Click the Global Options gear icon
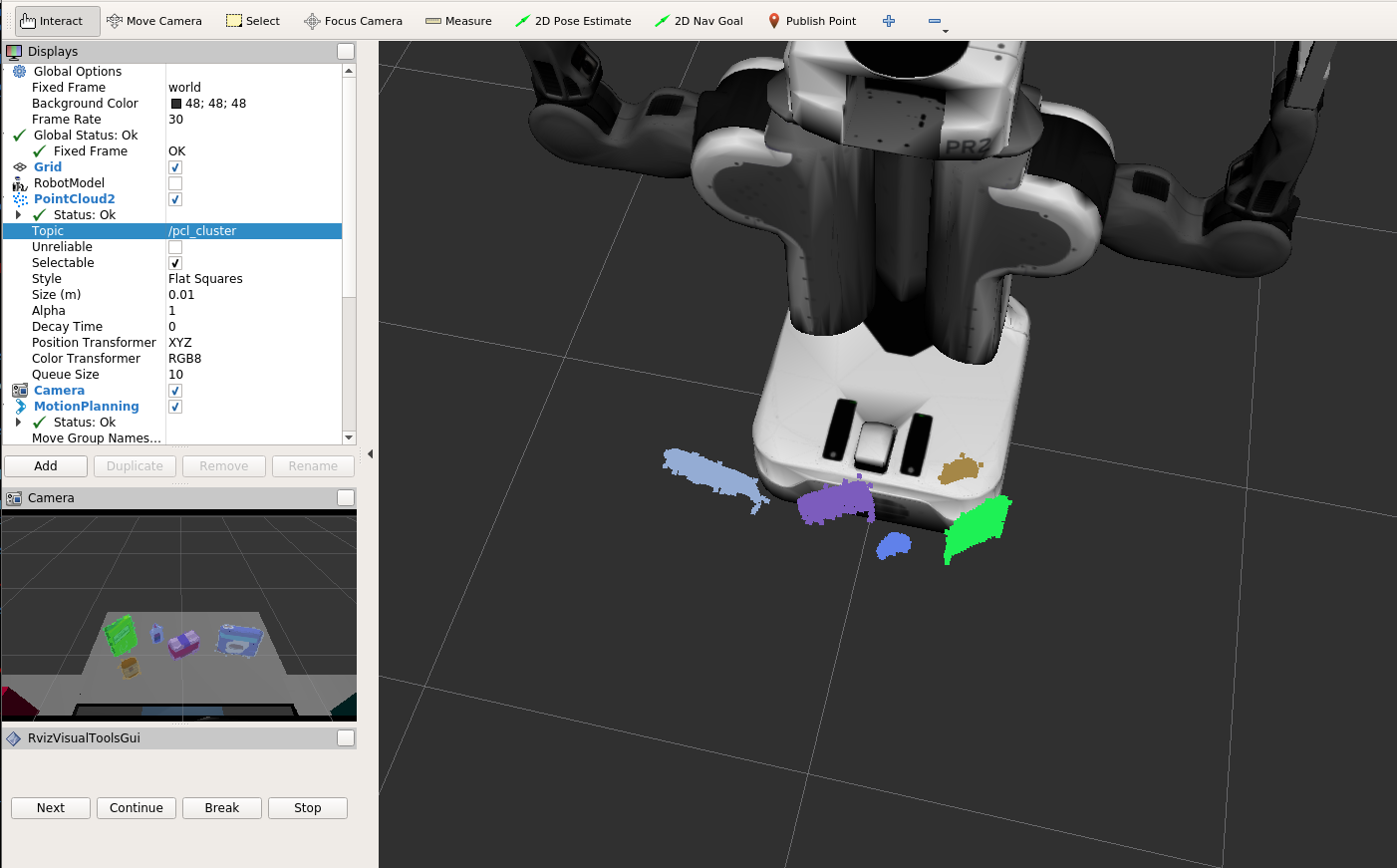1397x868 pixels. [19, 72]
